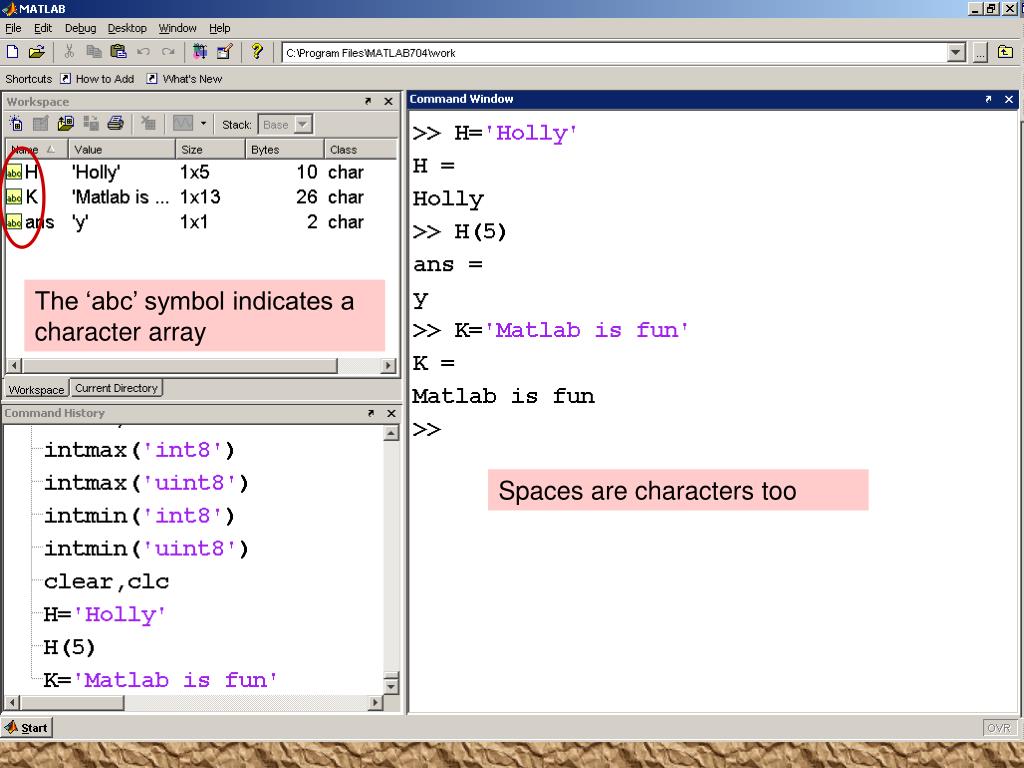Viewport: 1024px width, 768px height.
Task: Click the Delete variable icon in the Workspace toolbar
Action: coord(148,123)
